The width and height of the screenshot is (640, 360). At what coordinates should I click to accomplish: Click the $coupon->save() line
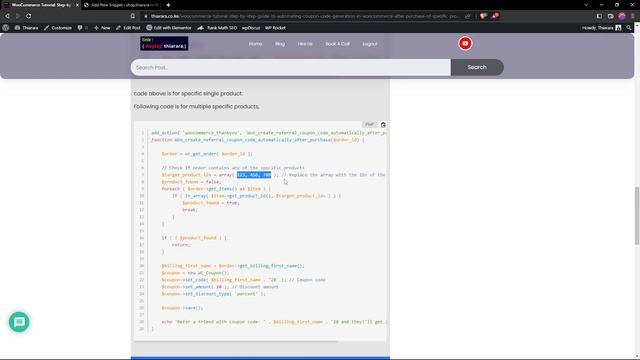[182, 308]
